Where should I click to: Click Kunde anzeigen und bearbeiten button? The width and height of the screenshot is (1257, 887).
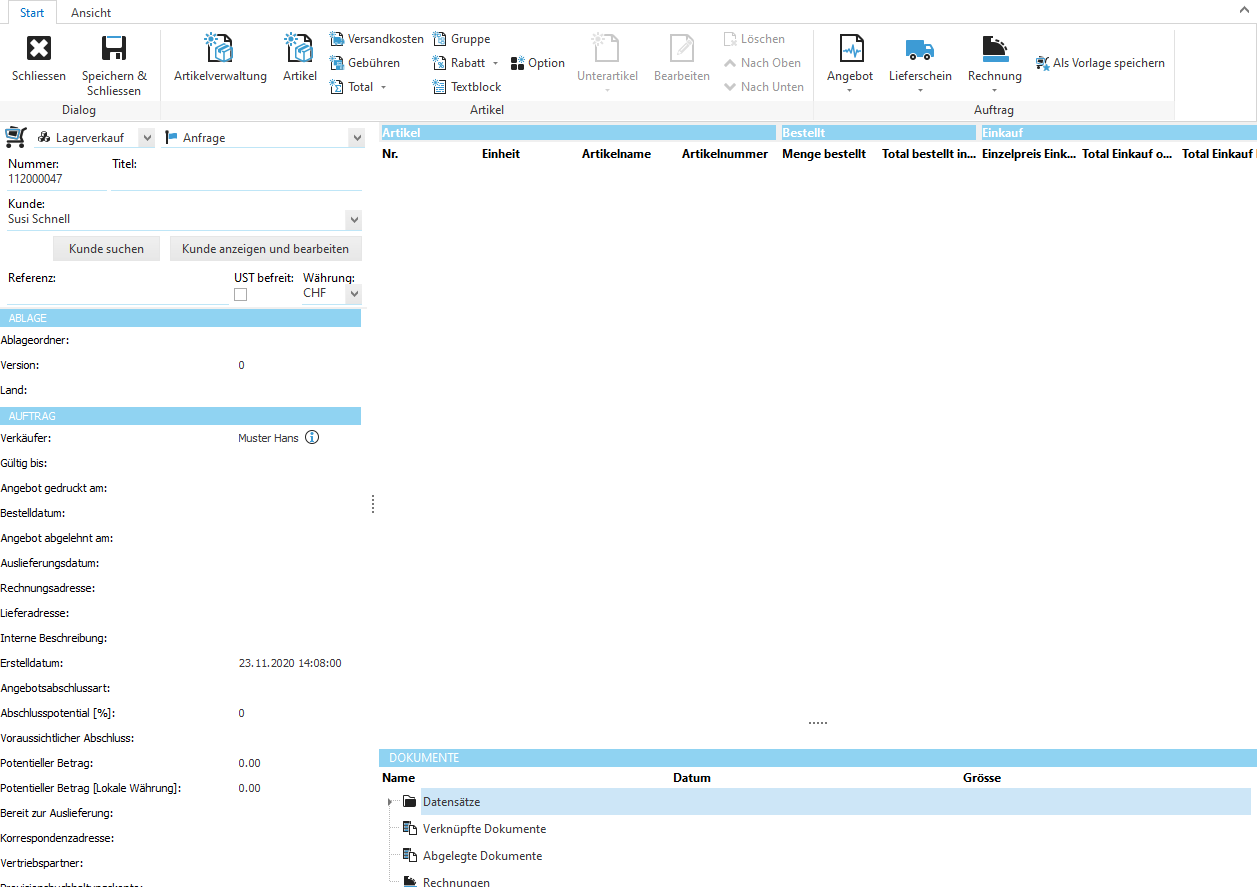265,249
